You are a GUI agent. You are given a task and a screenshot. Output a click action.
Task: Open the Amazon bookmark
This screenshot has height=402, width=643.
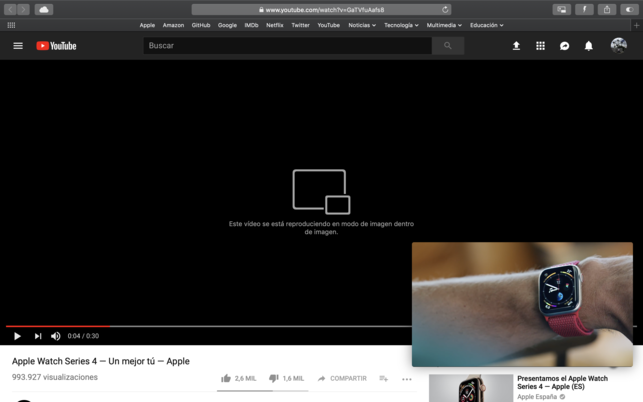173,25
